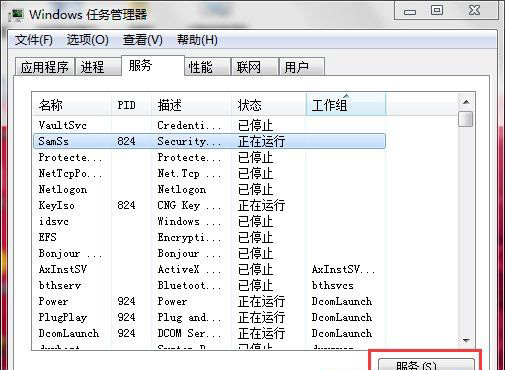The image size is (505, 370).
Task: Select the NetTcpPo... service row
Action: tap(209, 173)
